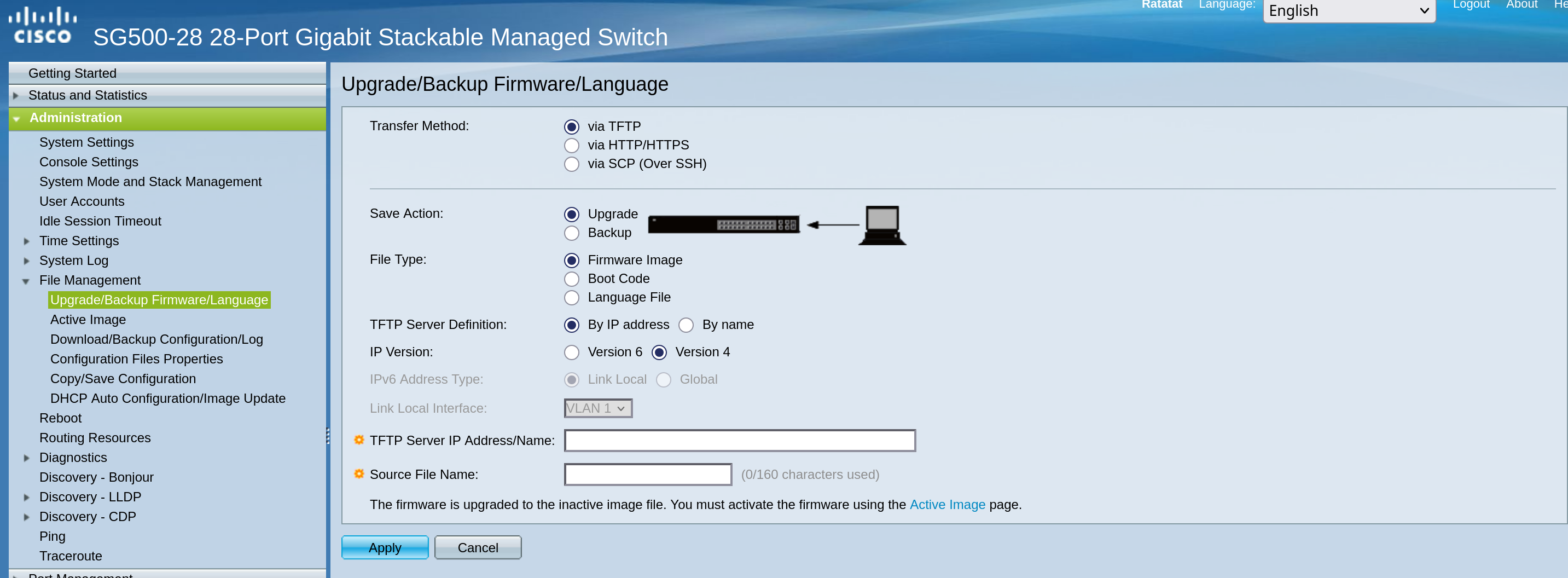1568x578 pixels.
Task: Click the TFTP Server IP Address/Name field
Action: (739, 441)
